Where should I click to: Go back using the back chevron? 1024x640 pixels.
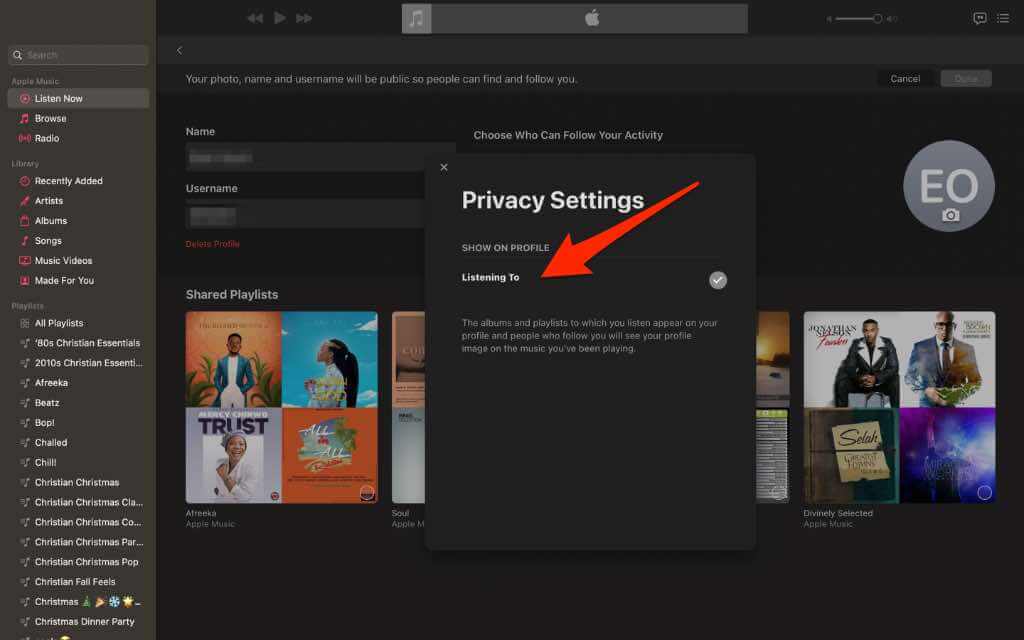point(180,50)
